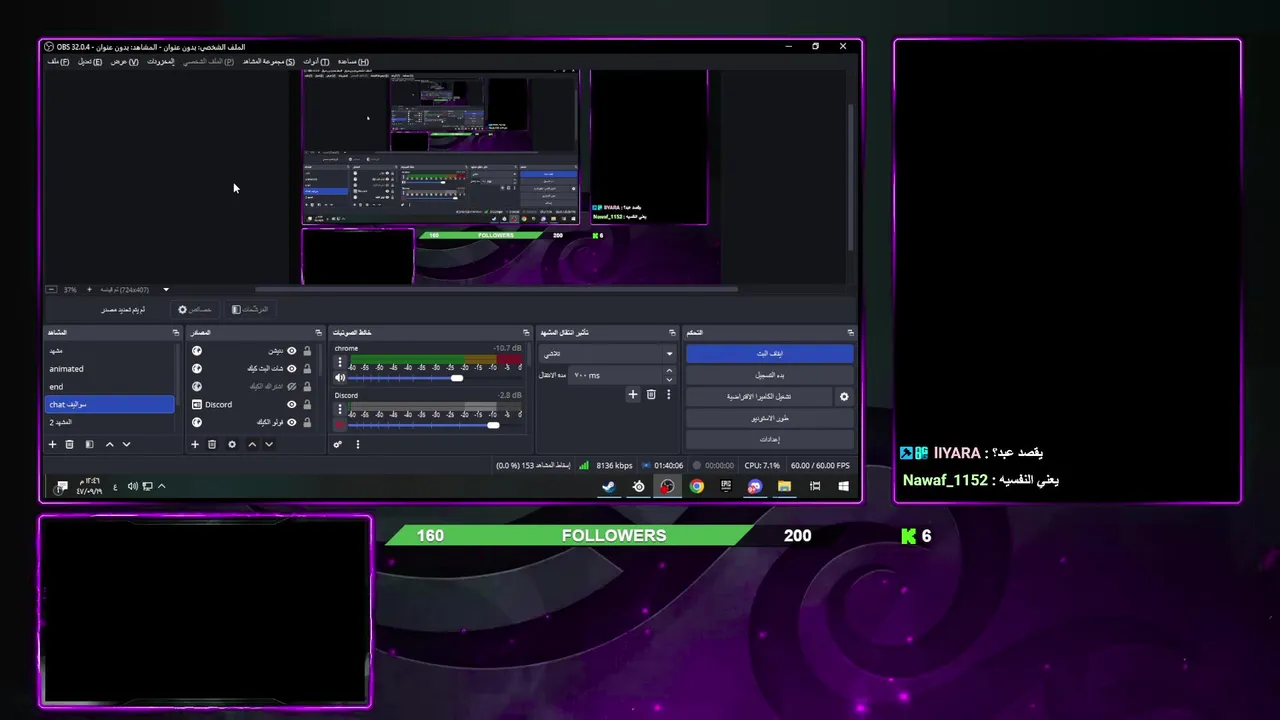This screenshot has width=1280, height=720.
Task: Pop out the Sources dock with its float icon
Action: tap(318, 332)
